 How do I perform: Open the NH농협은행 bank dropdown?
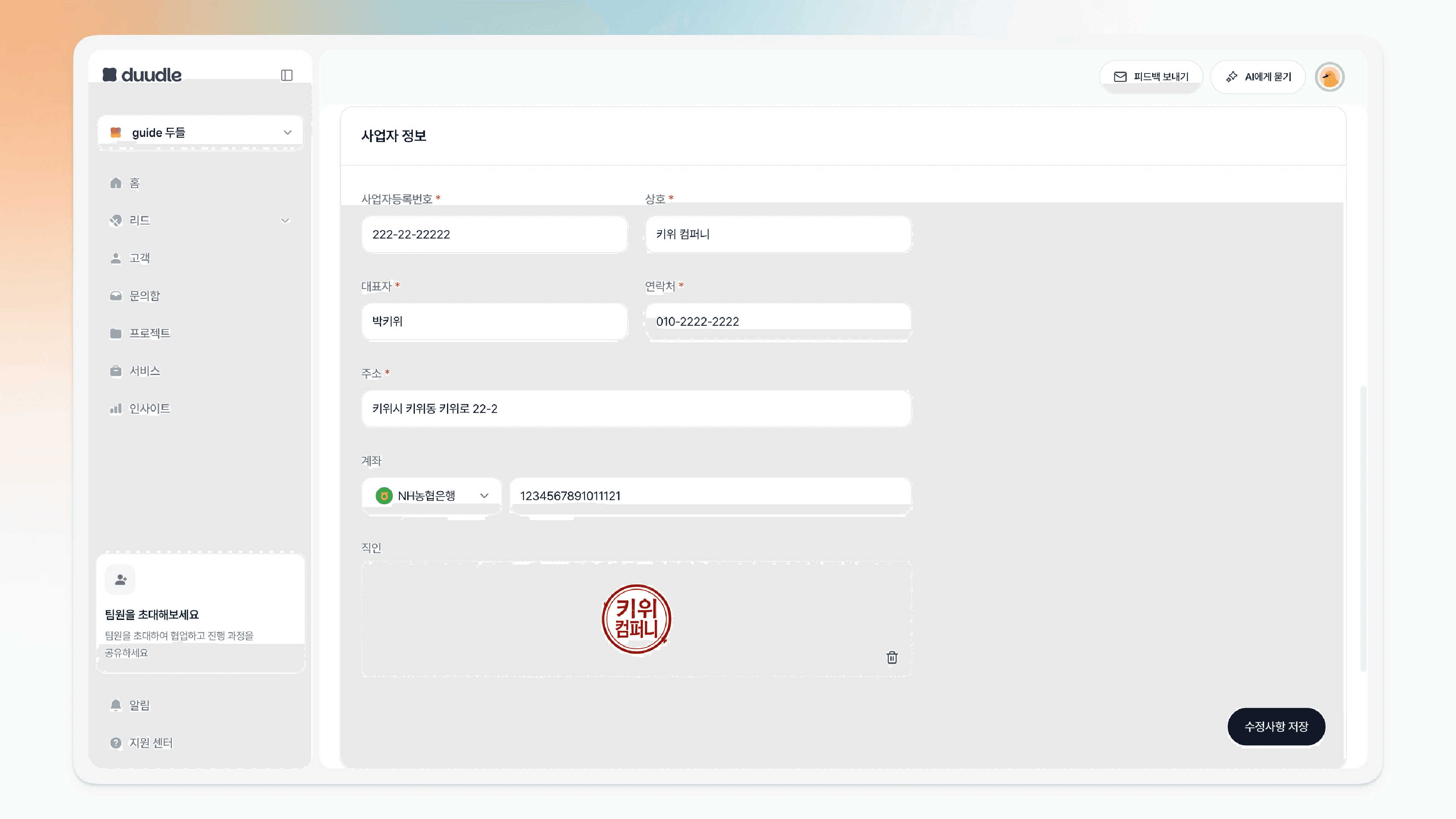pyautogui.click(x=432, y=496)
